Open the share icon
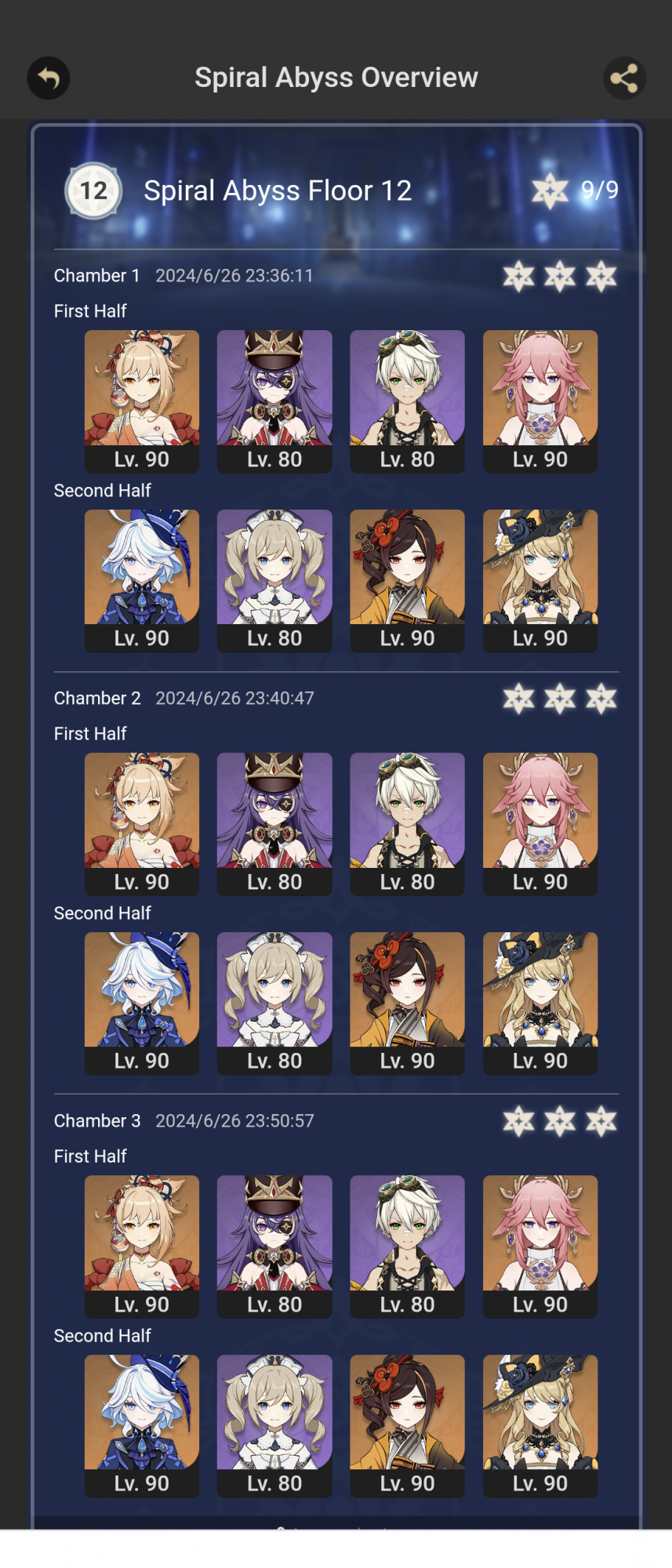The image size is (672, 1568). click(x=624, y=78)
